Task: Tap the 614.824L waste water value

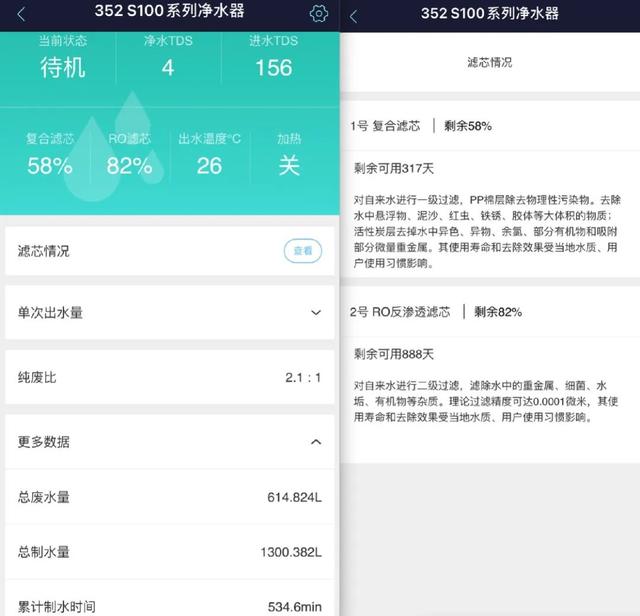Action: click(x=294, y=497)
